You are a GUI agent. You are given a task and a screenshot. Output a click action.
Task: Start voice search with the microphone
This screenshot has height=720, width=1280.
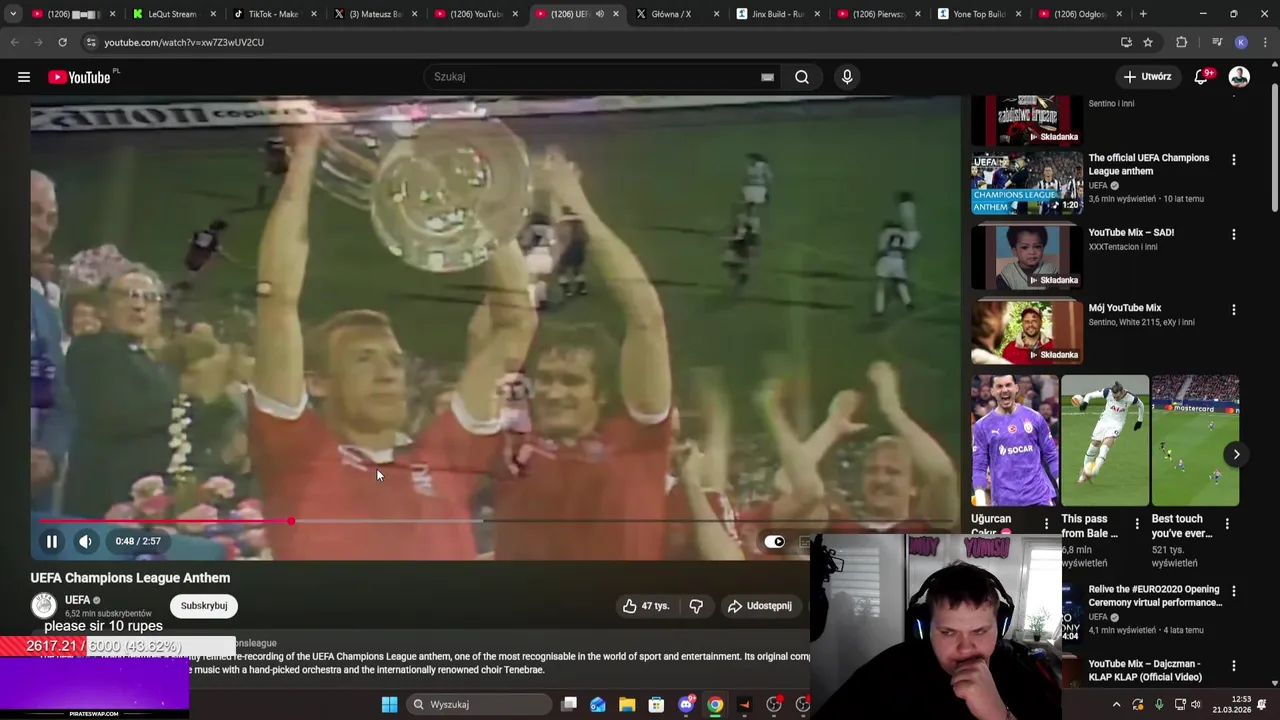click(847, 77)
